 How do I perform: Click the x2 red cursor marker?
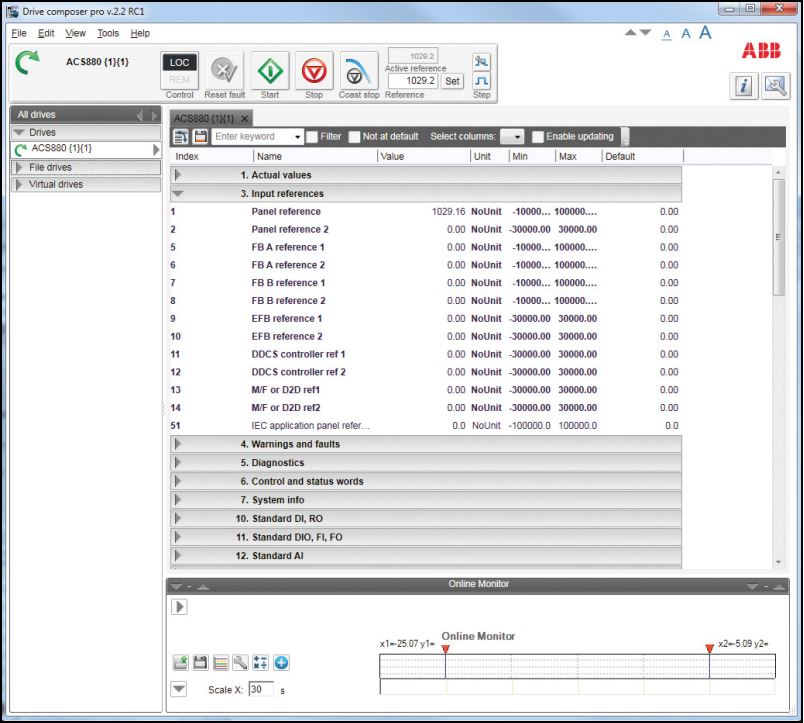710,649
